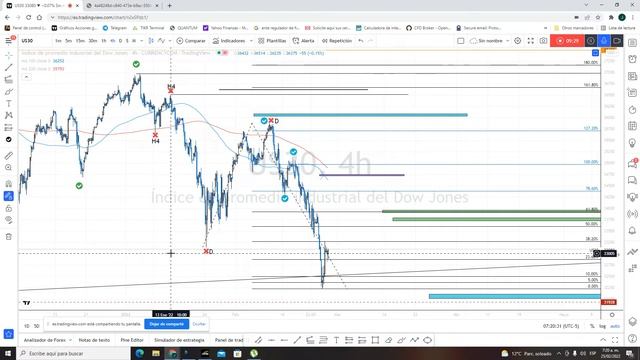Image resolution: width=640 pixels, height=360 pixels.
Task: Click the Comparar button
Action: (x=191, y=41)
